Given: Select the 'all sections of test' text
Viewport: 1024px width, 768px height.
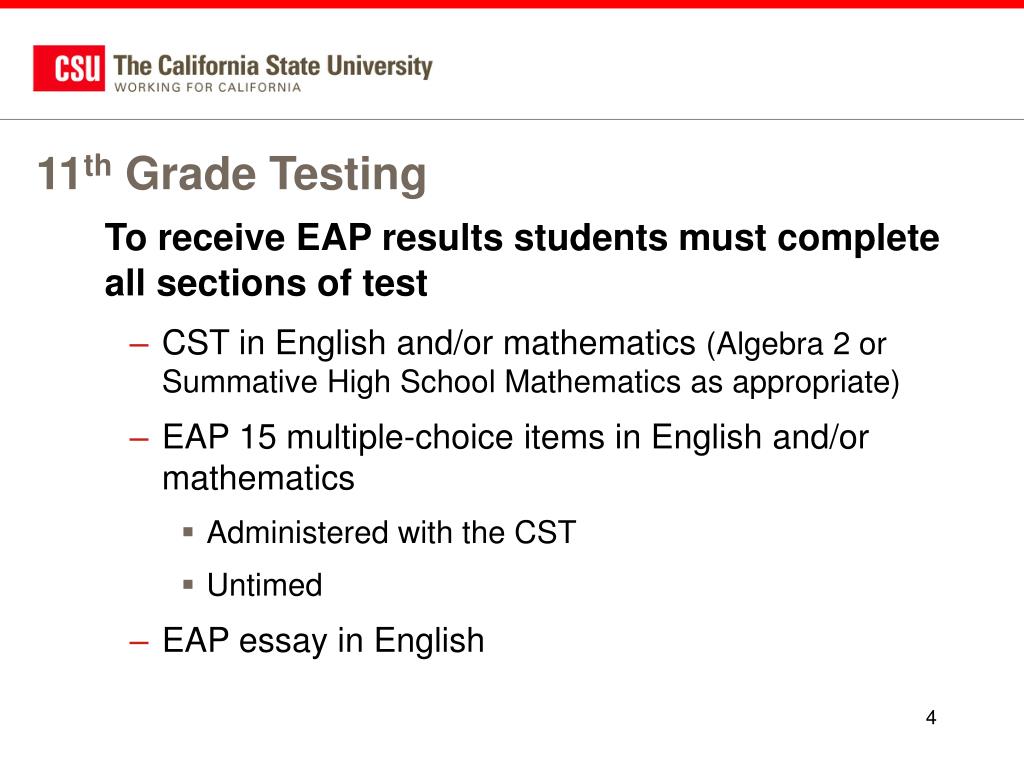Looking at the screenshot, I should pyautogui.click(x=266, y=283).
